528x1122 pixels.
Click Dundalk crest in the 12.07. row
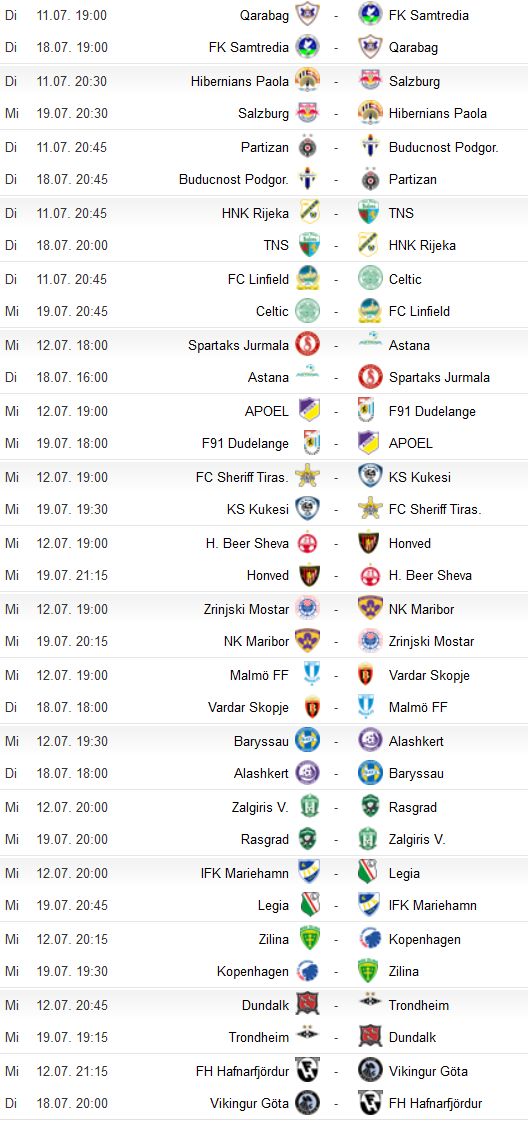pos(308,1004)
